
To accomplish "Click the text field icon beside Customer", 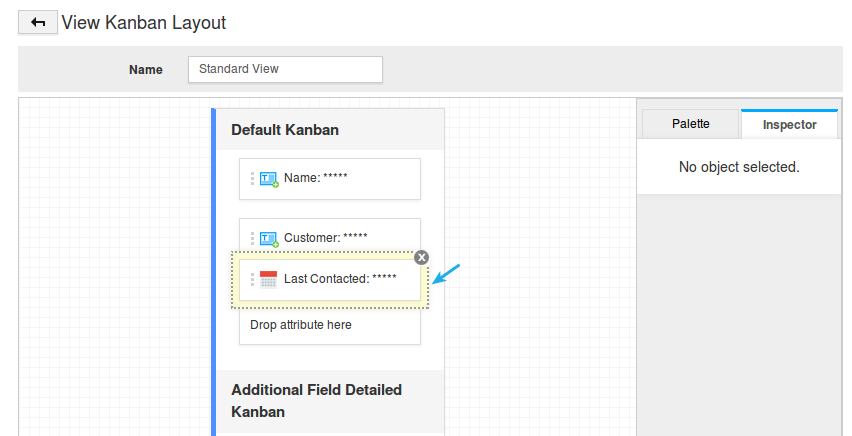I will pyautogui.click(x=268, y=238).
